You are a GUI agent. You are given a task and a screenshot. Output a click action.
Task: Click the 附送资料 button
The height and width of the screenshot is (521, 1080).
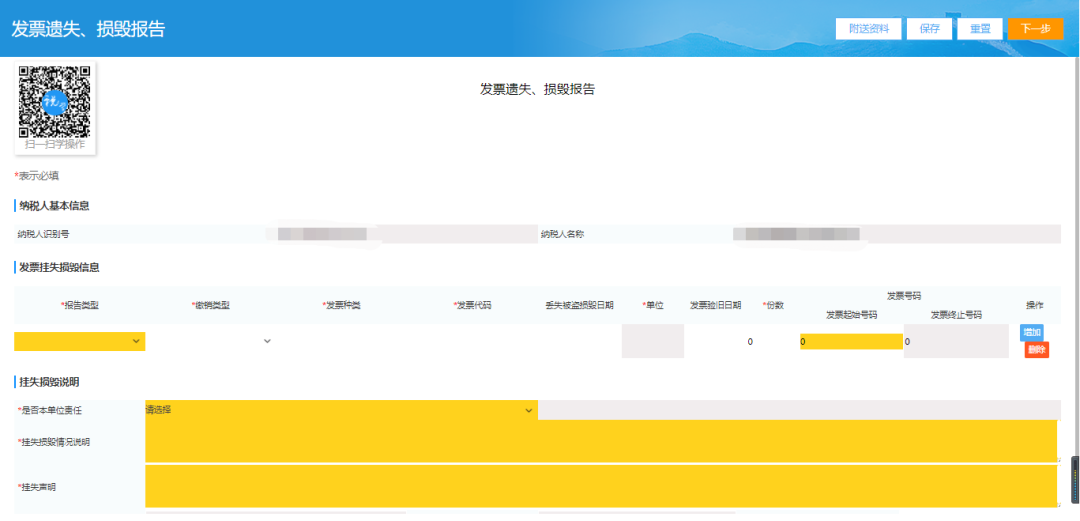(869, 29)
